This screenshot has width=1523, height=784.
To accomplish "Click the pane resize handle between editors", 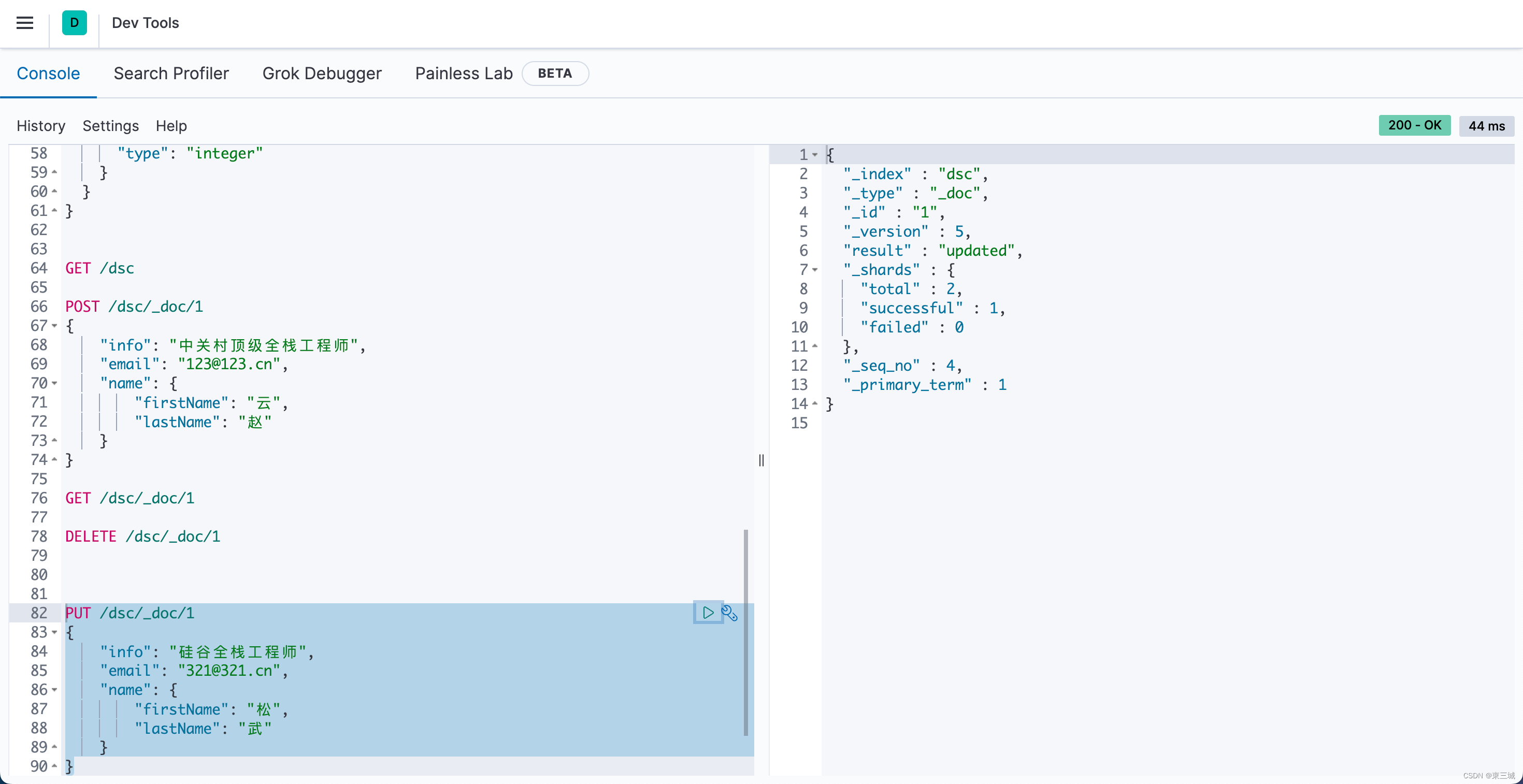I will [x=761, y=460].
